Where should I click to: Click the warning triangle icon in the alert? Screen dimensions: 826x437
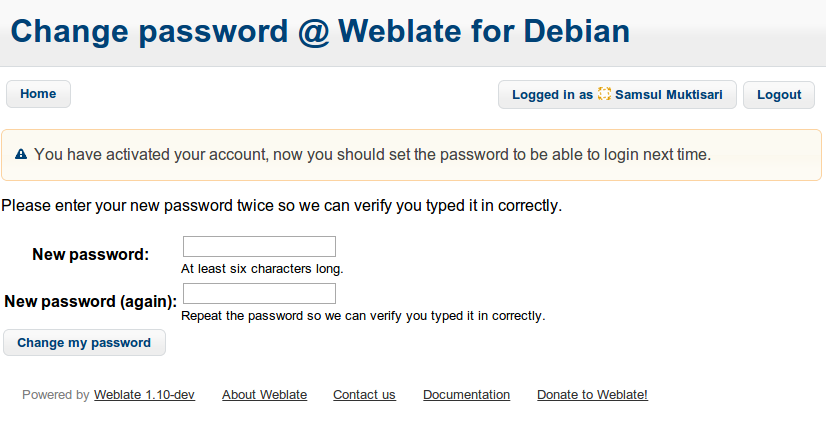21,155
